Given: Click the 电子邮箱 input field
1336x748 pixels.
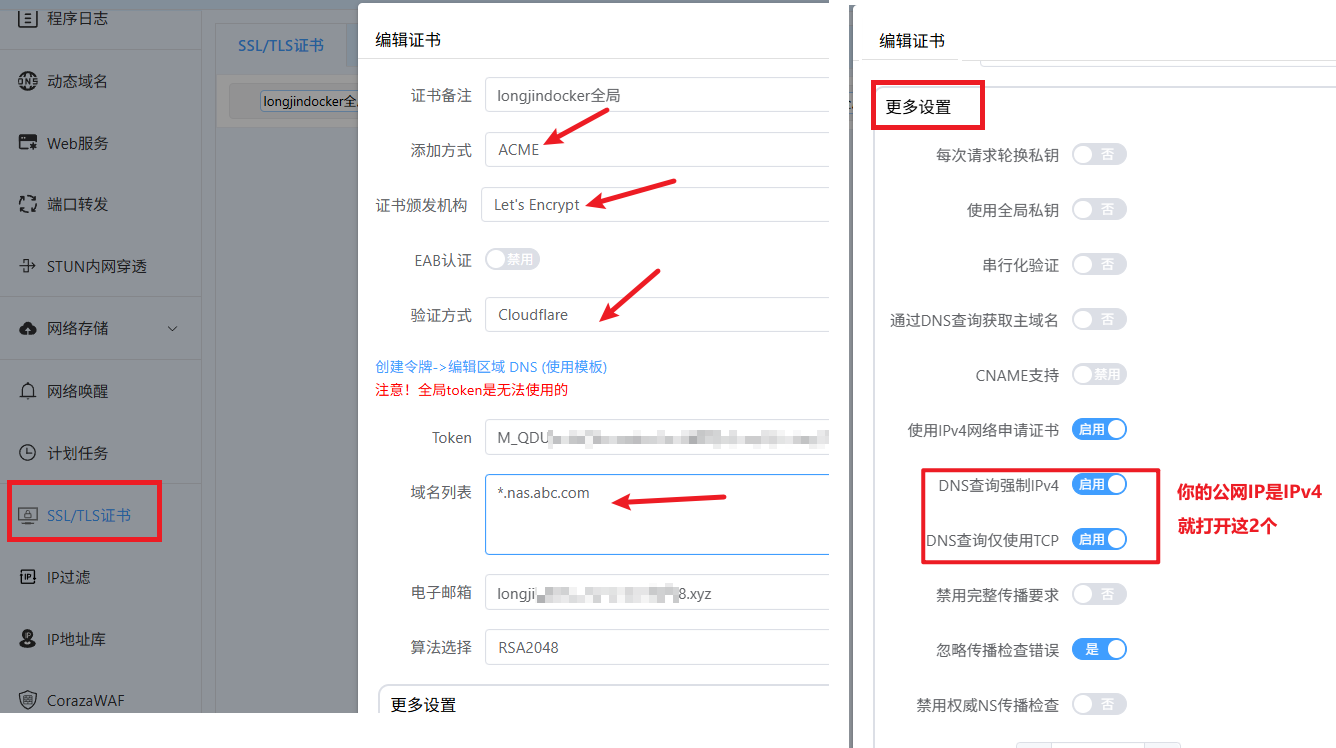Looking at the screenshot, I should pos(657,592).
